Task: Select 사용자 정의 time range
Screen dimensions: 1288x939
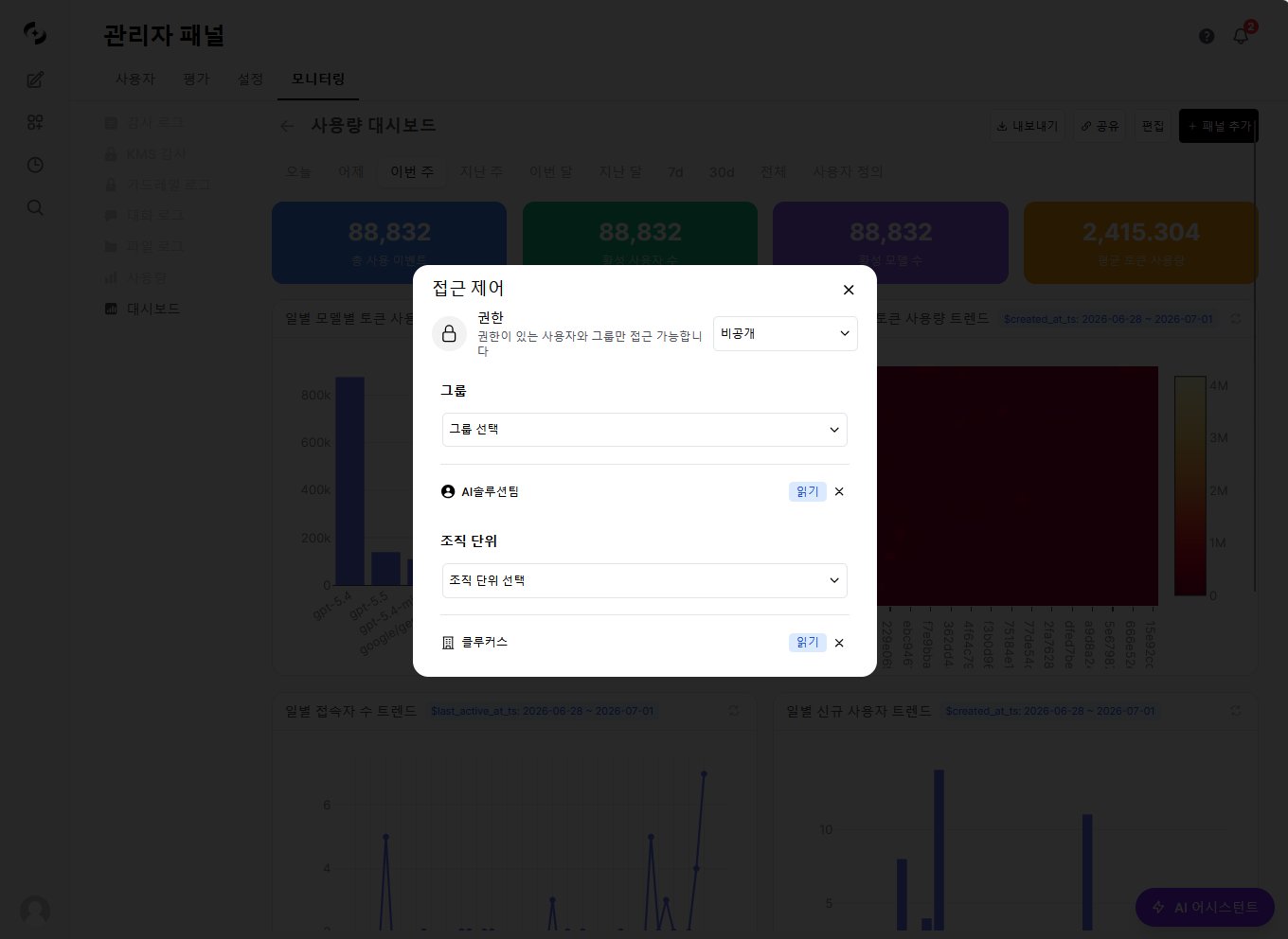Action: [x=848, y=171]
